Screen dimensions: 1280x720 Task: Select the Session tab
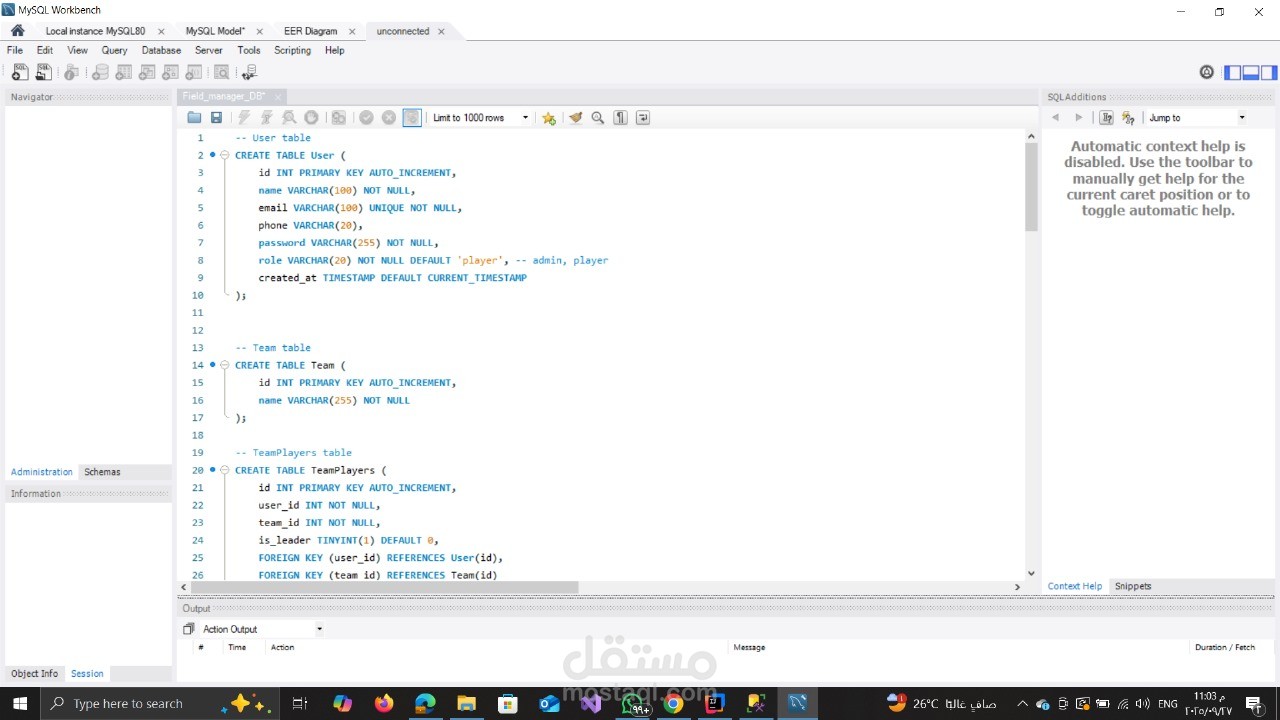click(x=87, y=674)
